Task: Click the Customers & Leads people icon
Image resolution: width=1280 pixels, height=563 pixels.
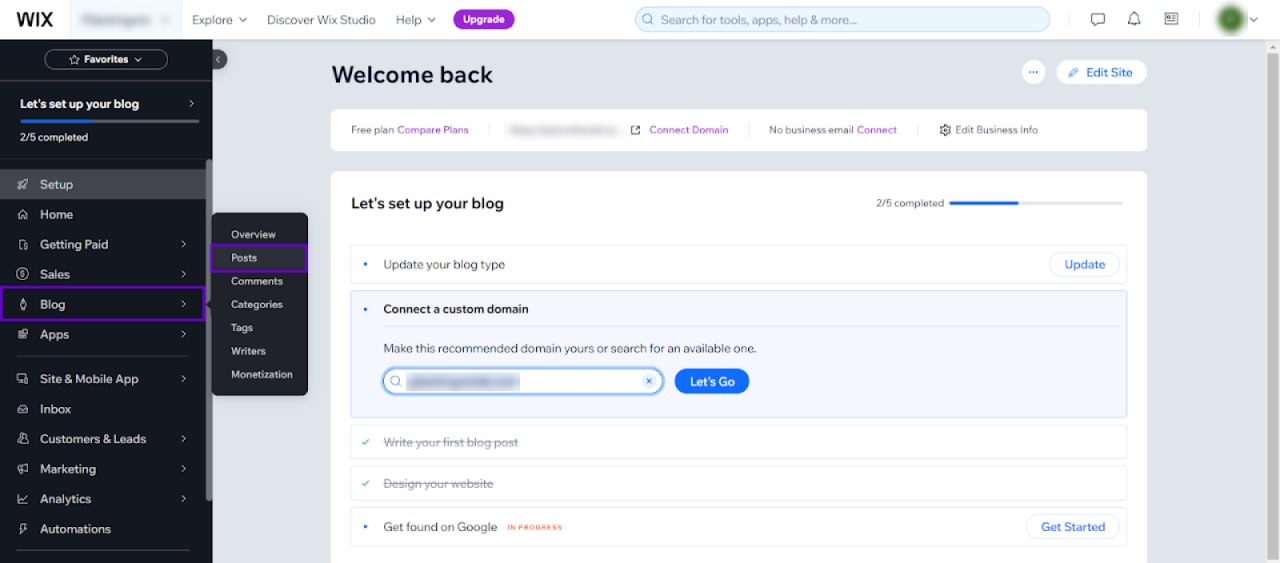Action: coord(22,439)
